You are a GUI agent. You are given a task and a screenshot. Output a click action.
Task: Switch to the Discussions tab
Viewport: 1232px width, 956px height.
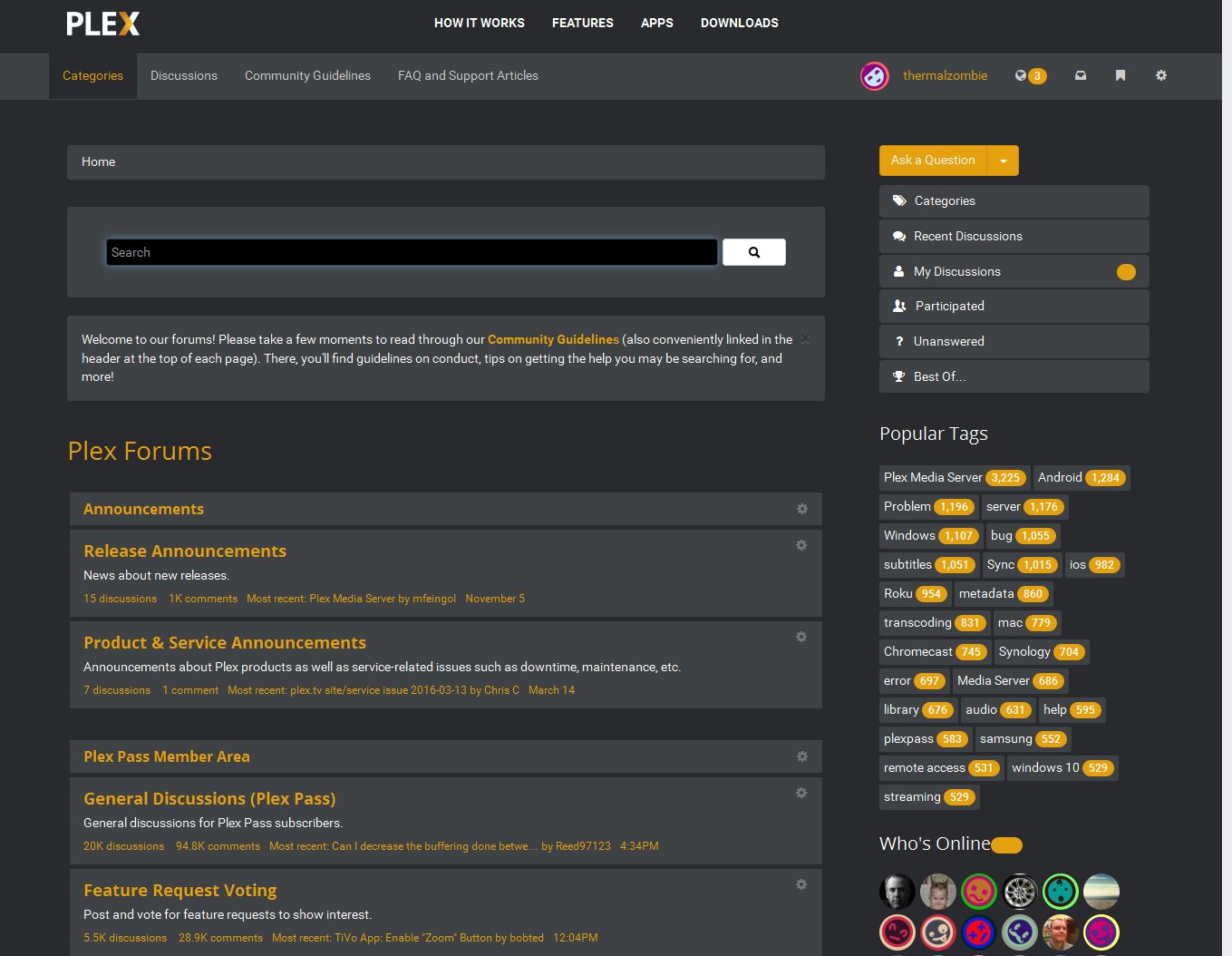(x=184, y=76)
